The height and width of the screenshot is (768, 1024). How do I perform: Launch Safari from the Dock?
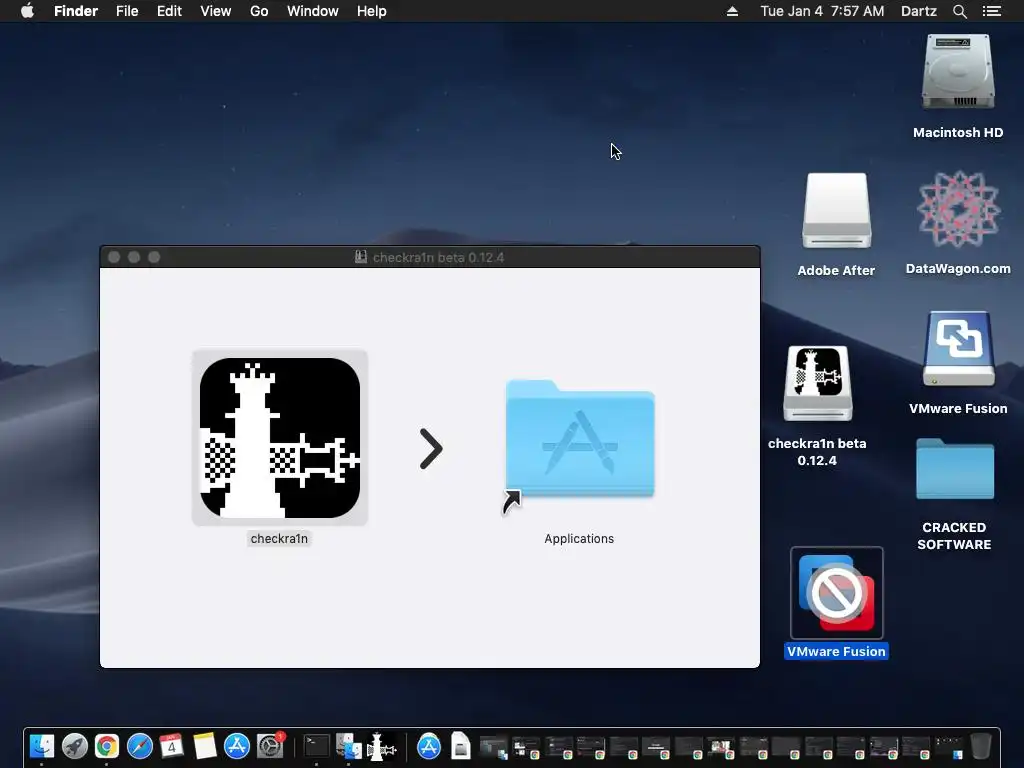pyautogui.click(x=139, y=746)
